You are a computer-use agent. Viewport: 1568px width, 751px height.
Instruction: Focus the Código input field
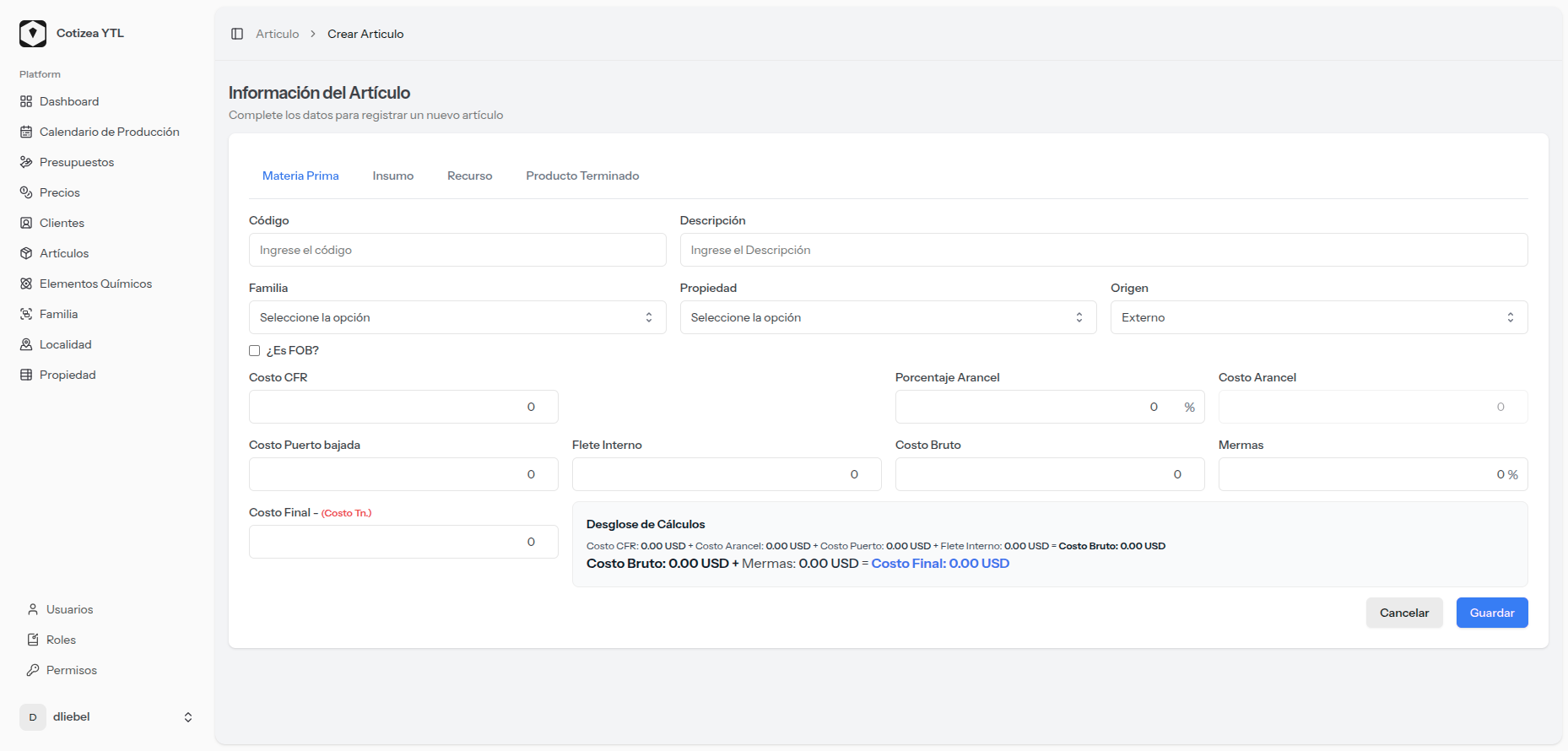(457, 250)
